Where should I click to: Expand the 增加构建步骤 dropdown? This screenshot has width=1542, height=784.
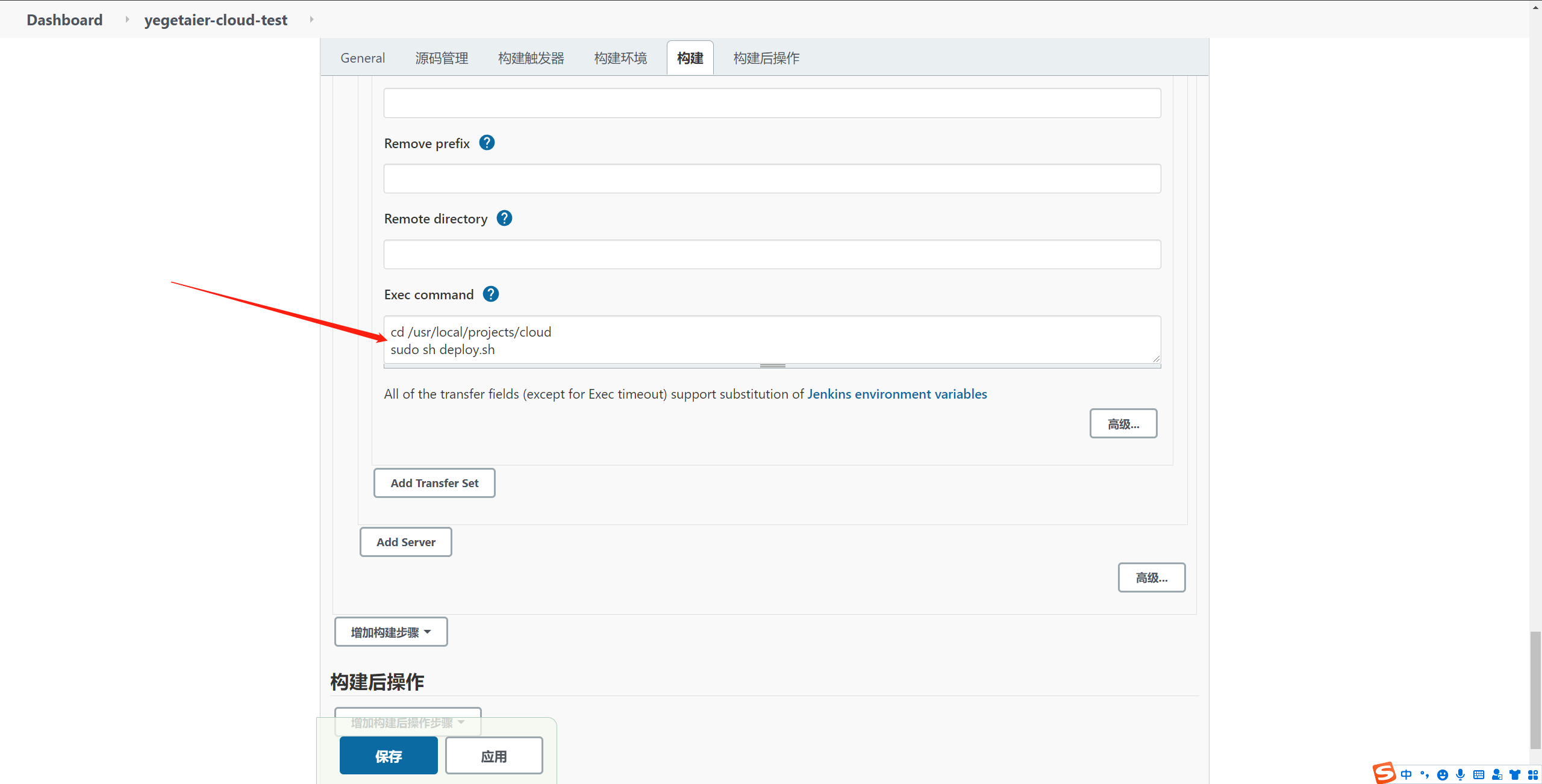(391, 632)
